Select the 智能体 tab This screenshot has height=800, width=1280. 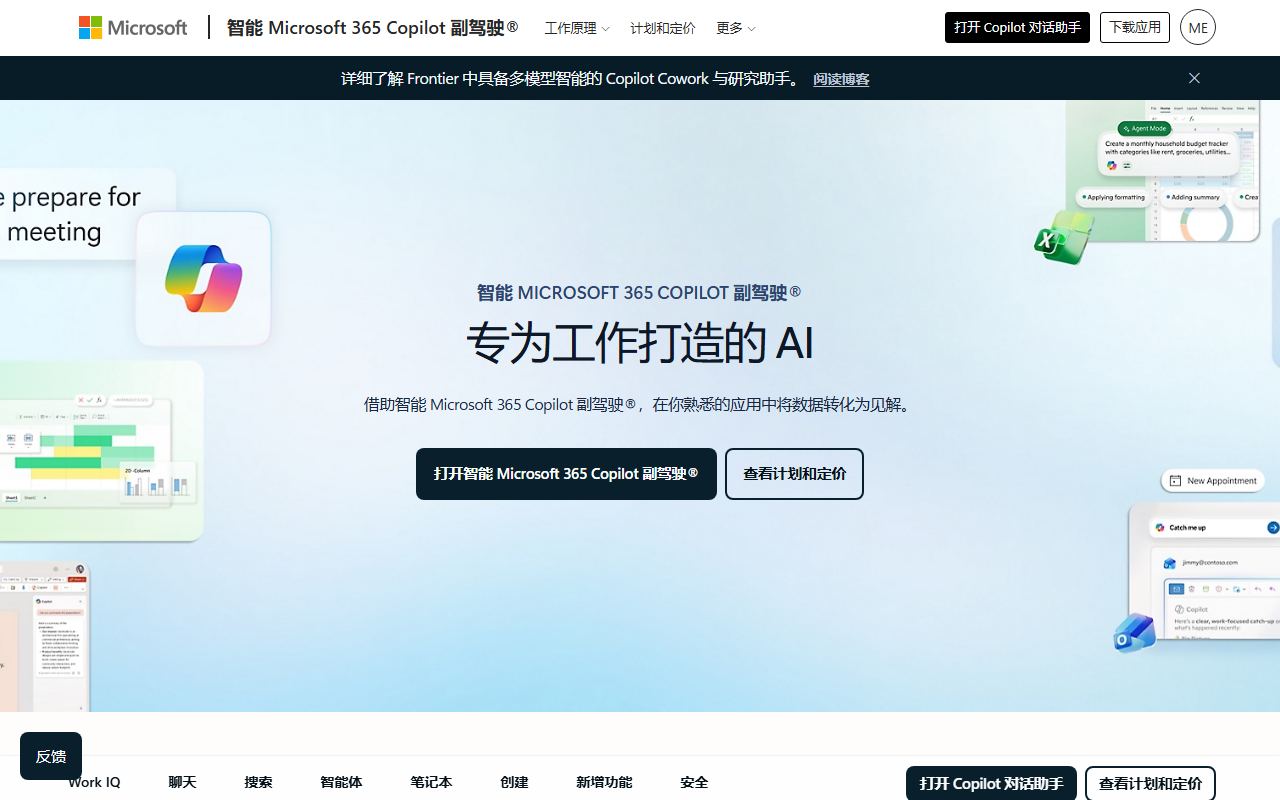[x=341, y=782]
